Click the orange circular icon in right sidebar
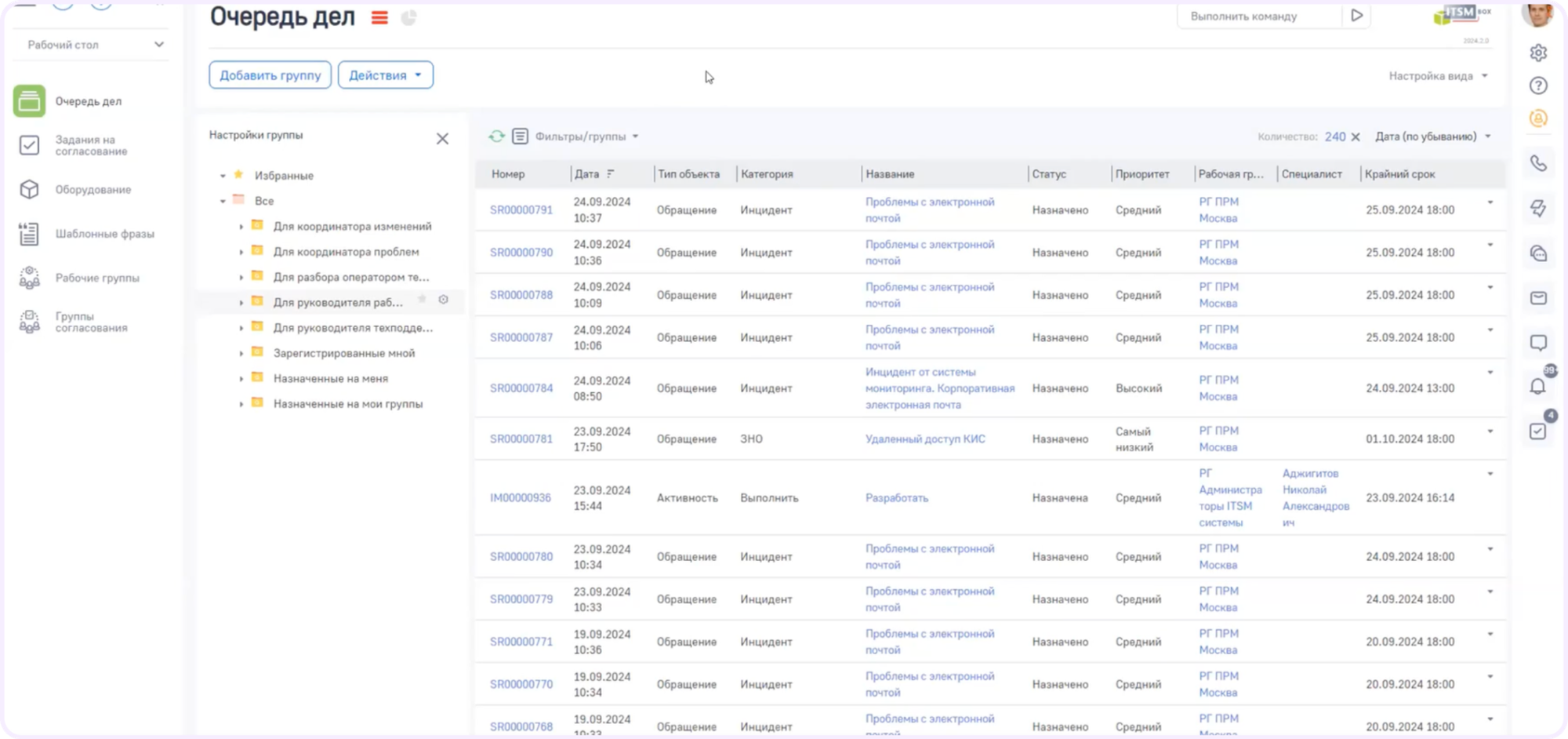Screen dimensions: 1568x739 [x=1538, y=118]
